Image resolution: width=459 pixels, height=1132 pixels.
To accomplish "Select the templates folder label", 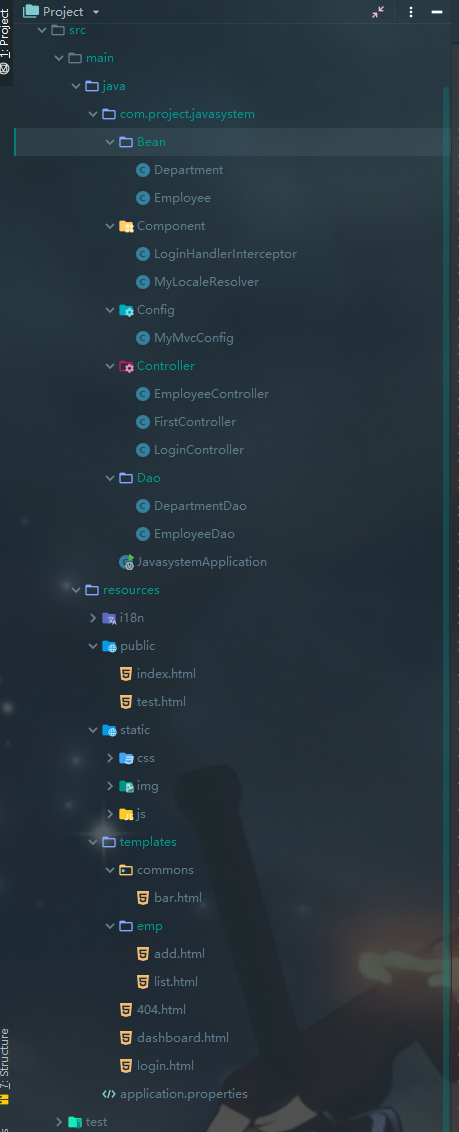I will [148, 842].
